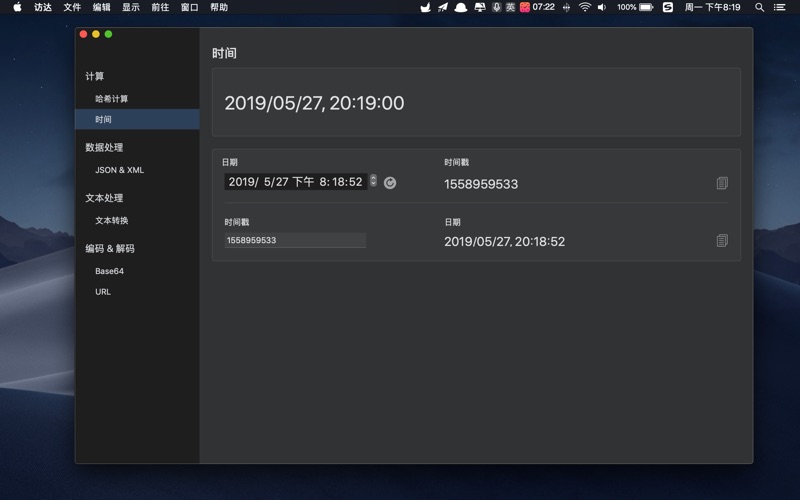Click the crosshair icon after 07:22

(x=566, y=7)
